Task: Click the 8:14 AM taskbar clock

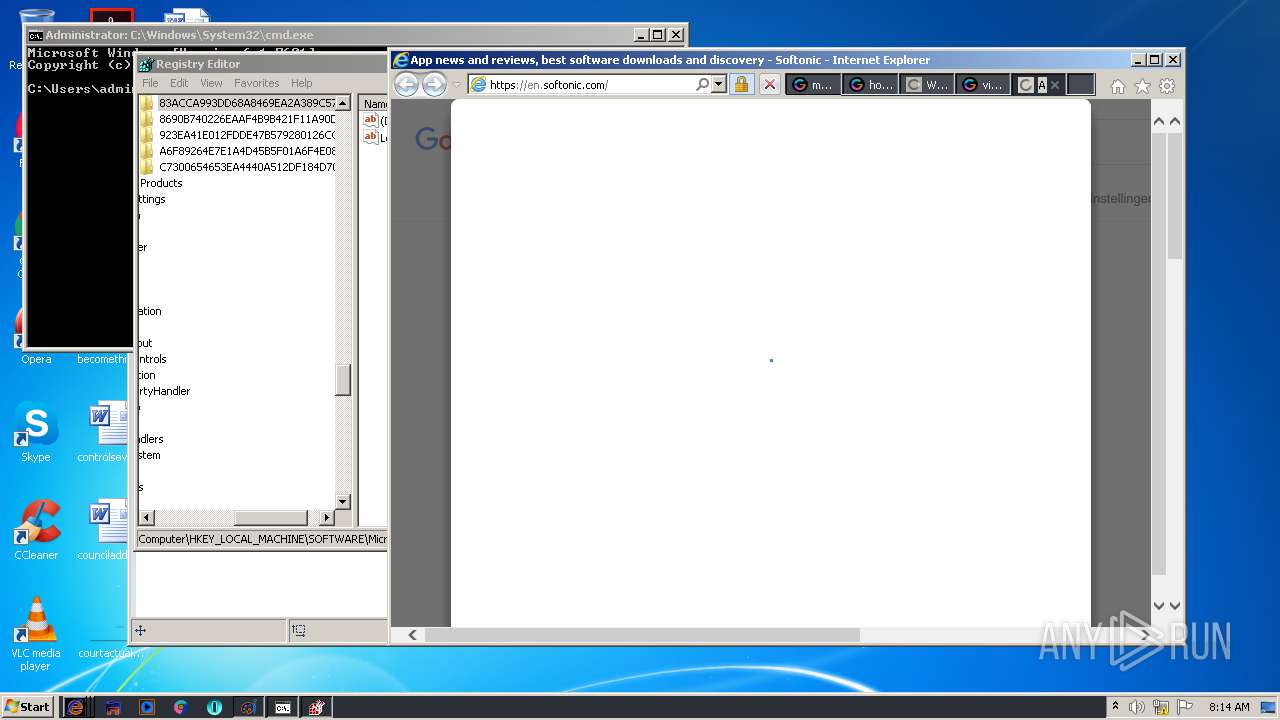Action: [x=1229, y=707]
